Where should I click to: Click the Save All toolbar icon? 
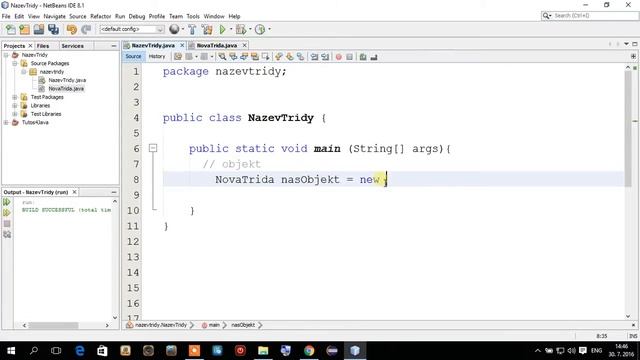53,29
